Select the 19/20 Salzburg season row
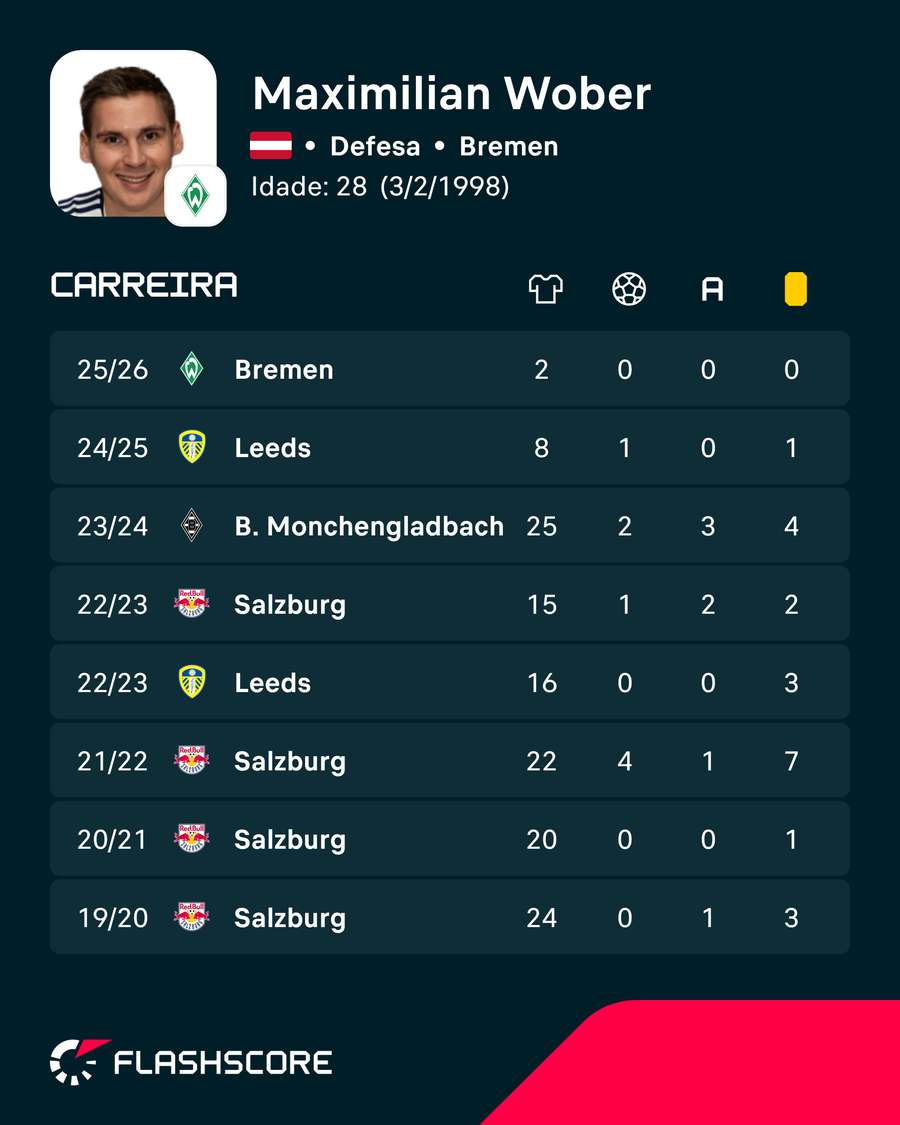This screenshot has height=1125, width=900. pos(449,917)
